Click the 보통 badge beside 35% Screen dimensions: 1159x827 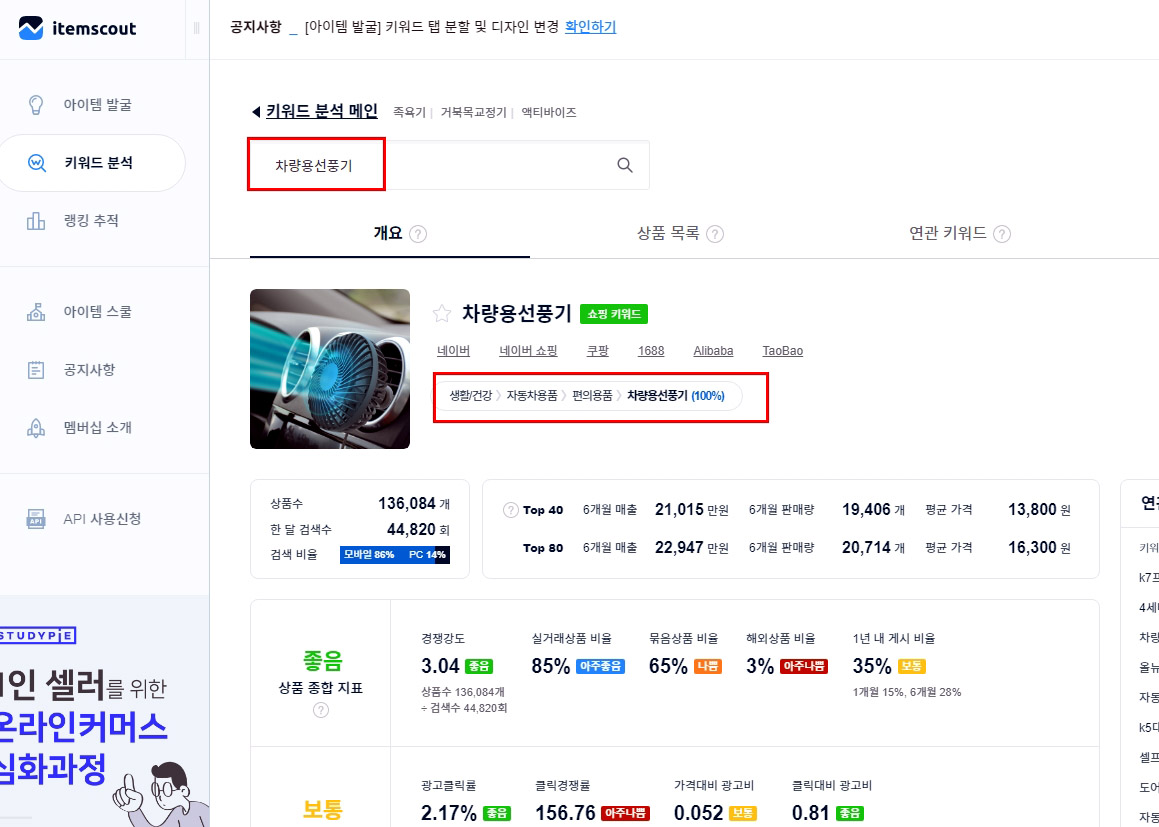click(x=911, y=666)
